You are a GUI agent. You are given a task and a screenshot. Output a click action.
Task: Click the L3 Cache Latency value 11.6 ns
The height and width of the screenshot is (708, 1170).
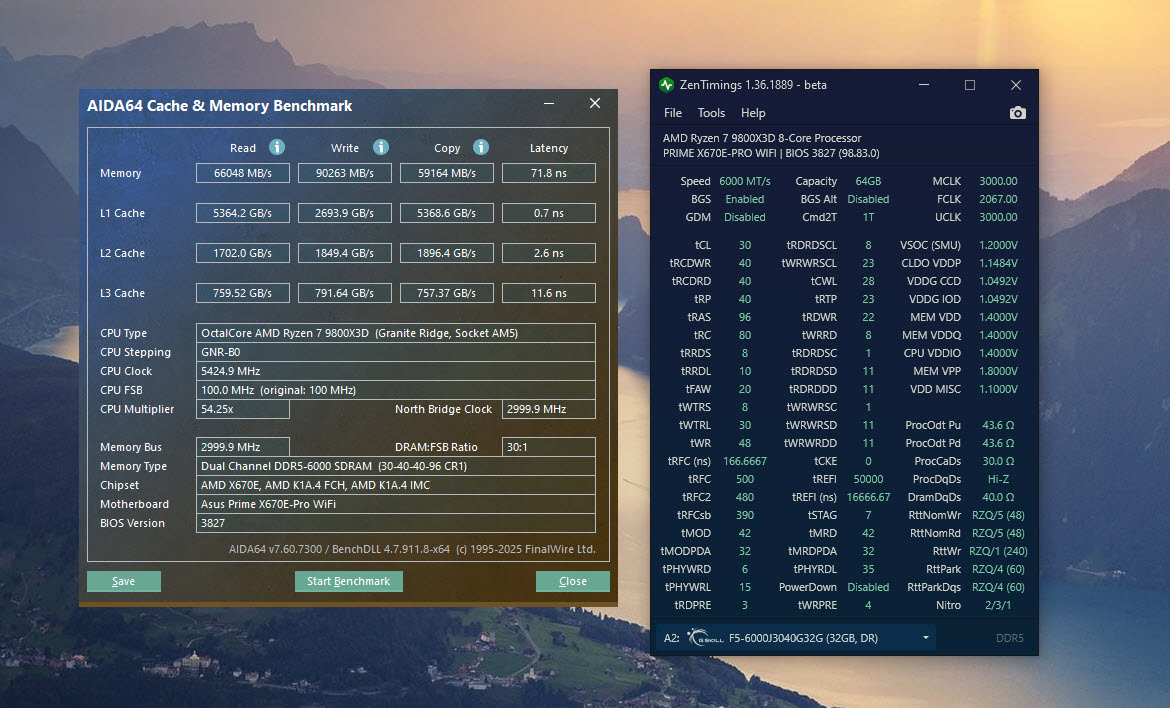click(548, 293)
